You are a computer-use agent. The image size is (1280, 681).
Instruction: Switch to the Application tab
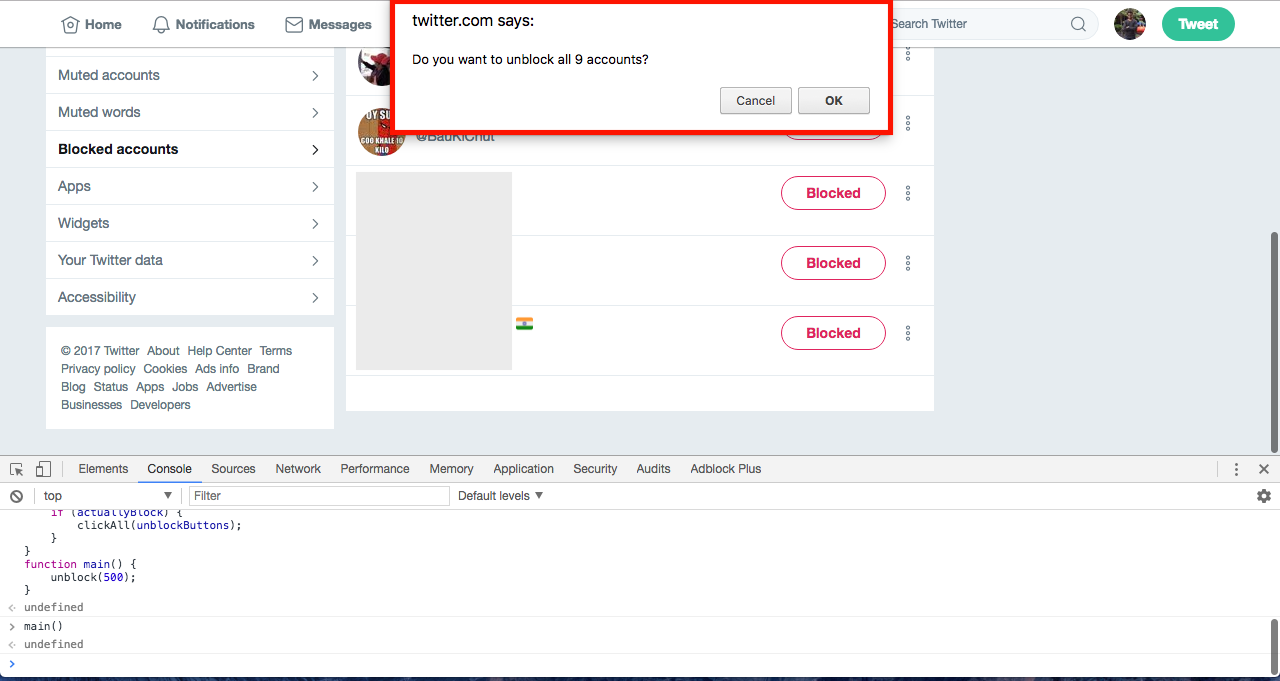tap(523, 469)
